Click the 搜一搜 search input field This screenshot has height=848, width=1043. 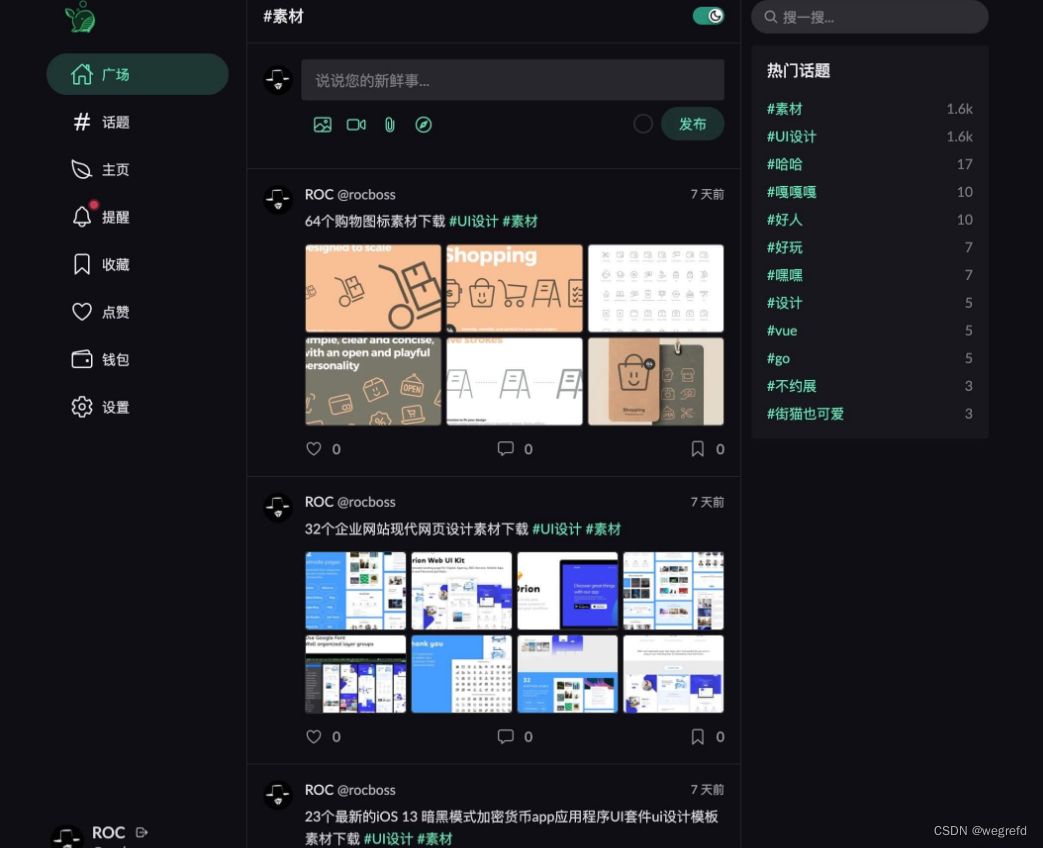tap(869, 17)
